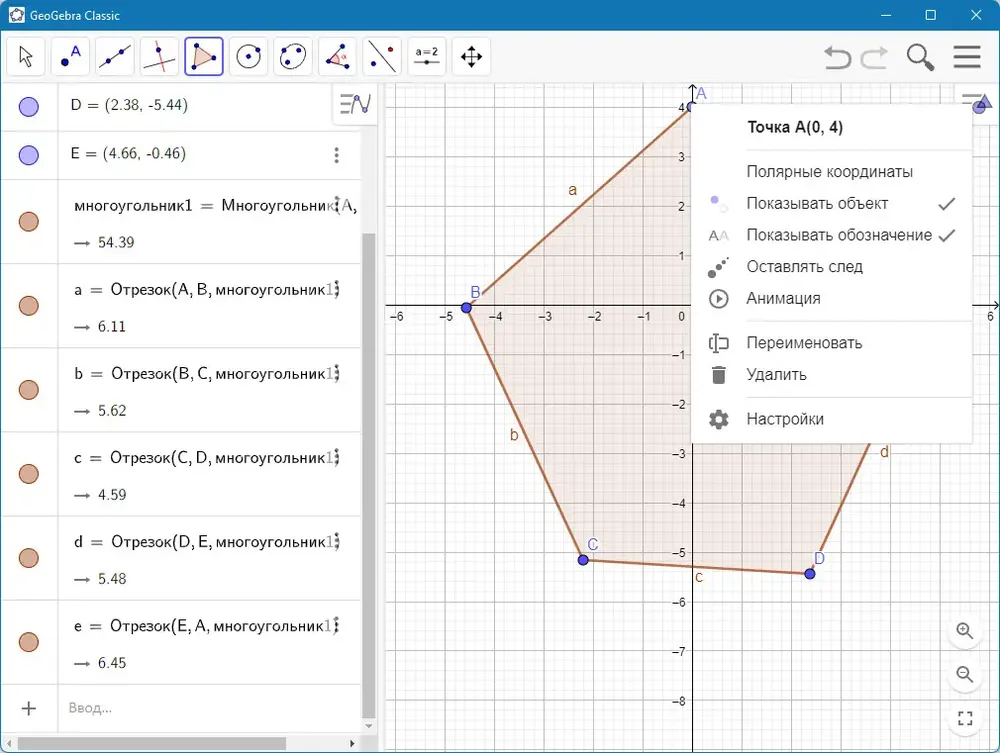Viewport: 1000px width, 753px height.
Task: Toggle visibility of segment a
Action: (29, 306)
